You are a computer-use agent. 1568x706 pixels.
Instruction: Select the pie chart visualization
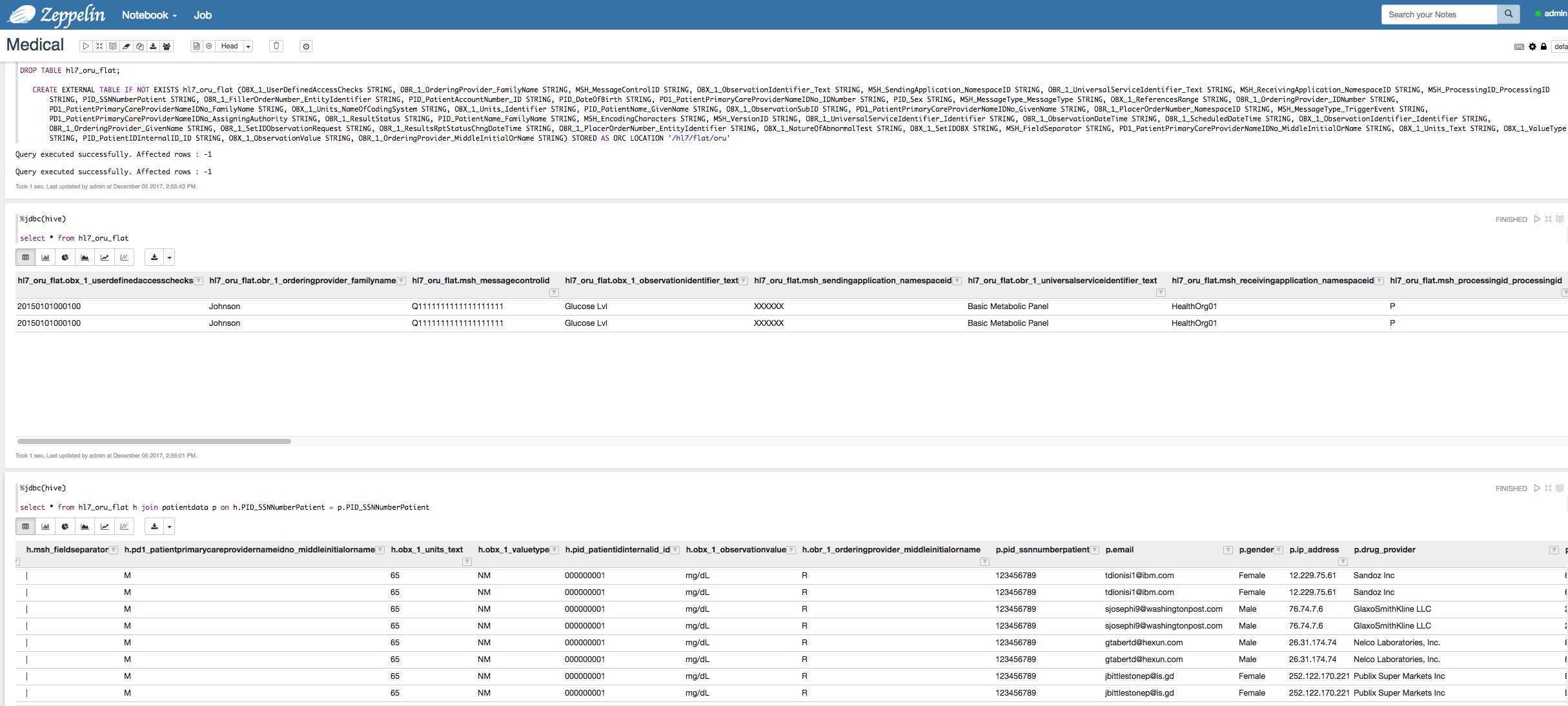coord(65,257)
